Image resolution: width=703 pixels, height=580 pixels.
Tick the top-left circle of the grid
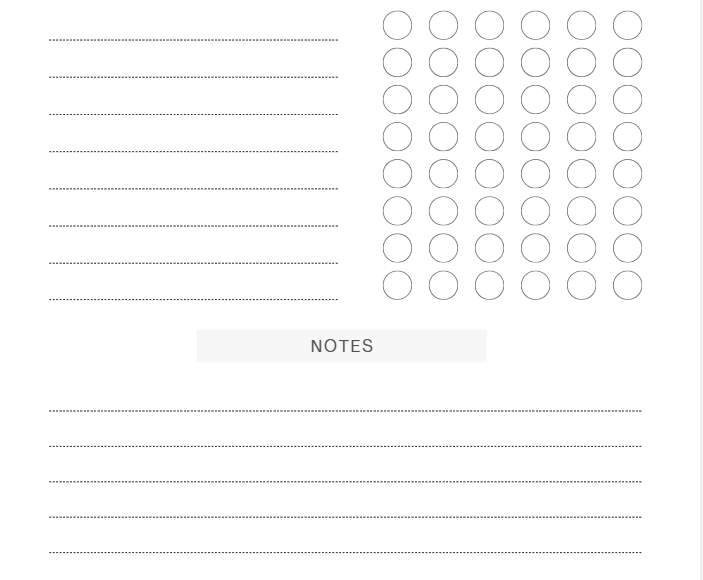point(397,25)
